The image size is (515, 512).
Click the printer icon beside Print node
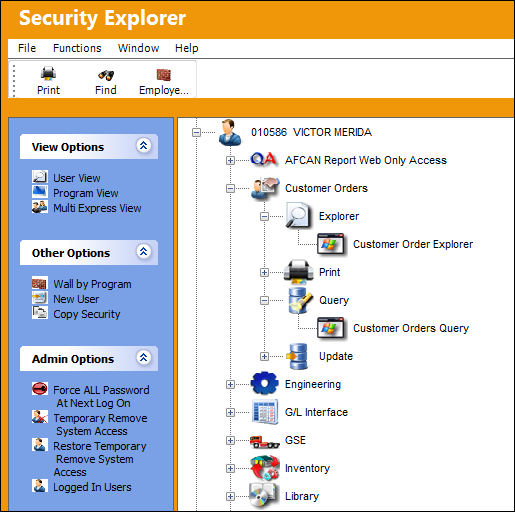tap(298, 272)
